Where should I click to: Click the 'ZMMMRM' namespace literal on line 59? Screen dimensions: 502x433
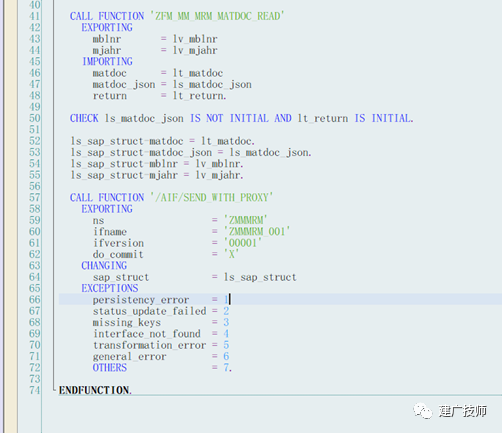click(x=245, y=220)
